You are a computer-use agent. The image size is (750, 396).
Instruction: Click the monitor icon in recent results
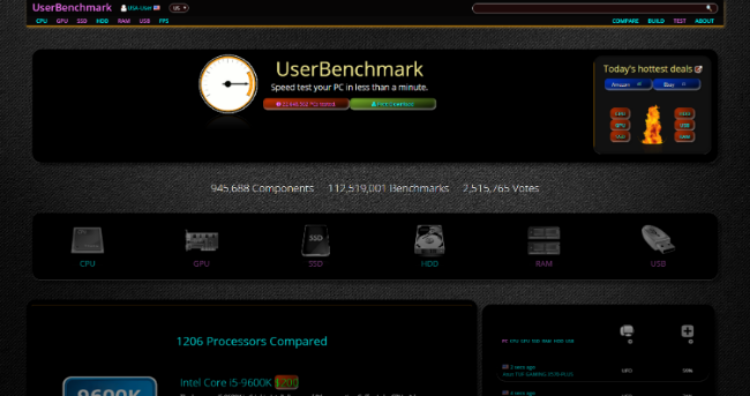click(x=627, y=330)
